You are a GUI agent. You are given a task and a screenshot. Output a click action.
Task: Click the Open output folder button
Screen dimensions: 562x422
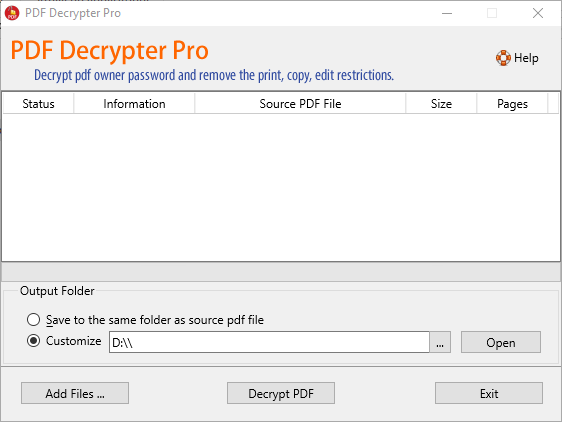coord(501,342)
